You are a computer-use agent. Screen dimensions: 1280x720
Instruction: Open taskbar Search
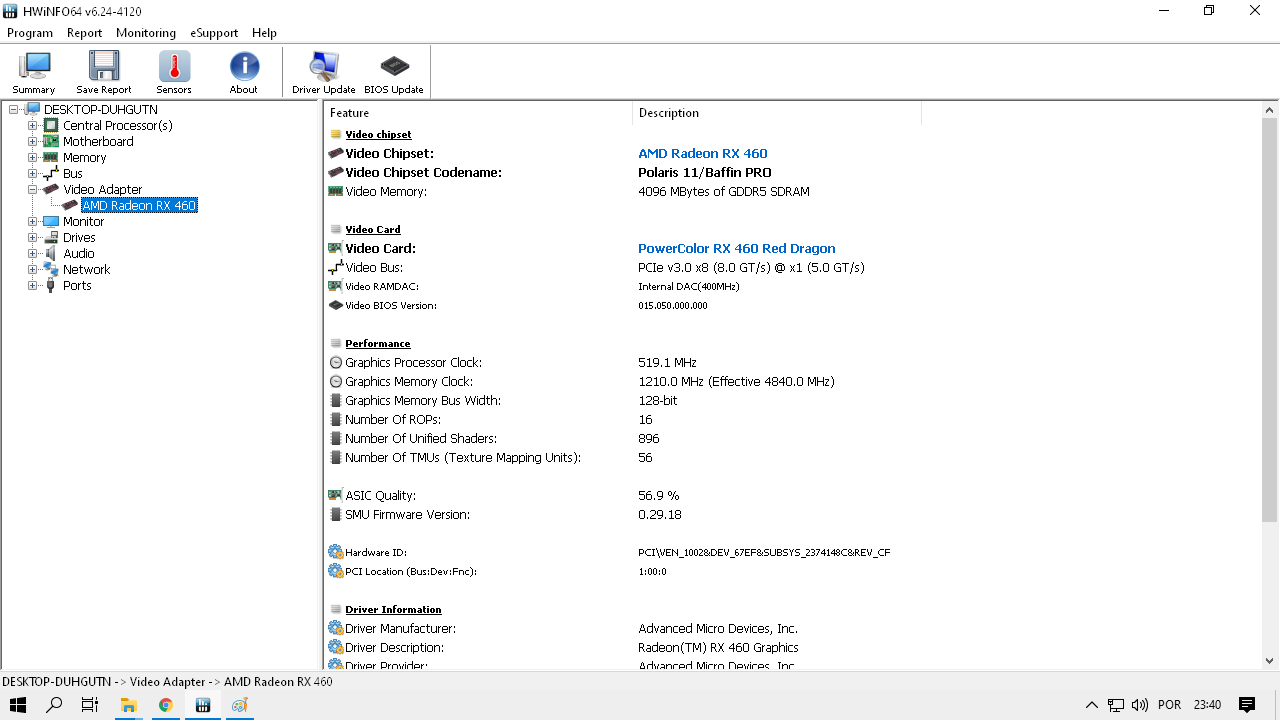[54, 705]
